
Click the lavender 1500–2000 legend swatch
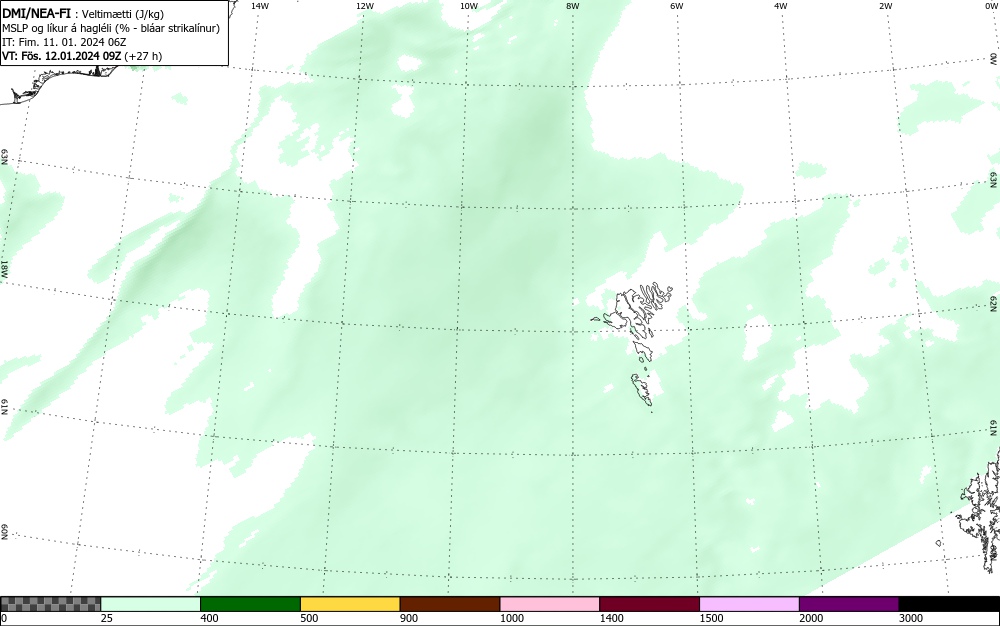tap(749, 604)
